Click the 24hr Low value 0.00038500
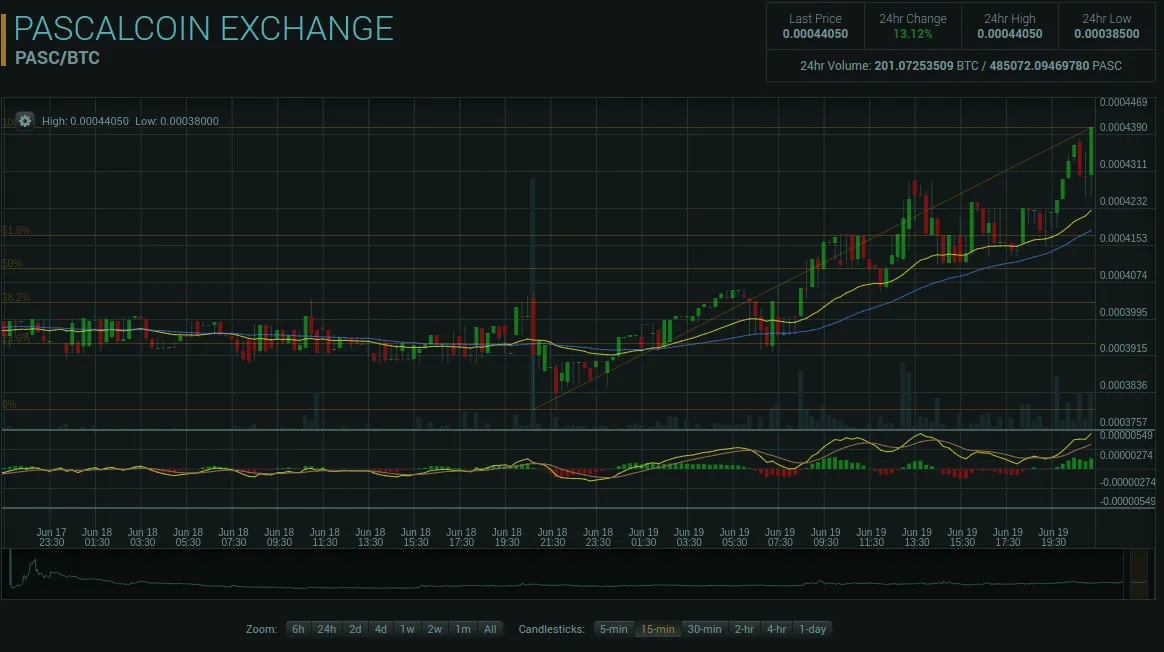1164x652 pixels. 1107,34
